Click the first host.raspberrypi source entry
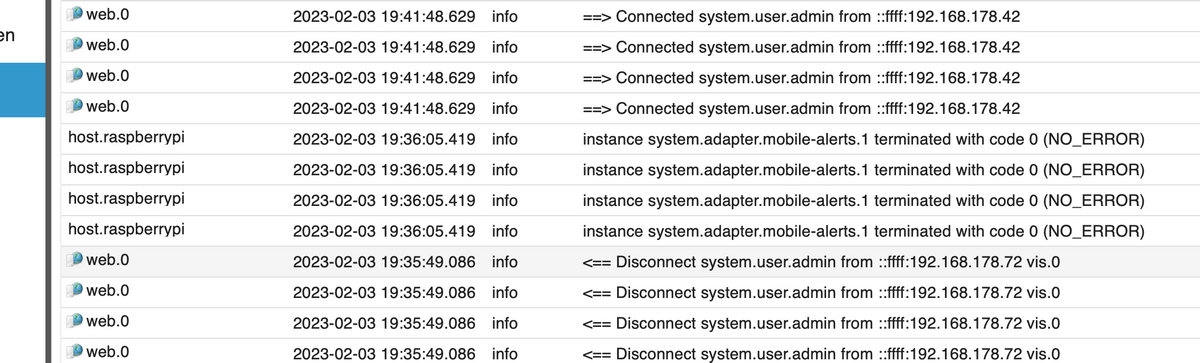Viewport: 1200px width, 363px height. click(x=126, y=138)
